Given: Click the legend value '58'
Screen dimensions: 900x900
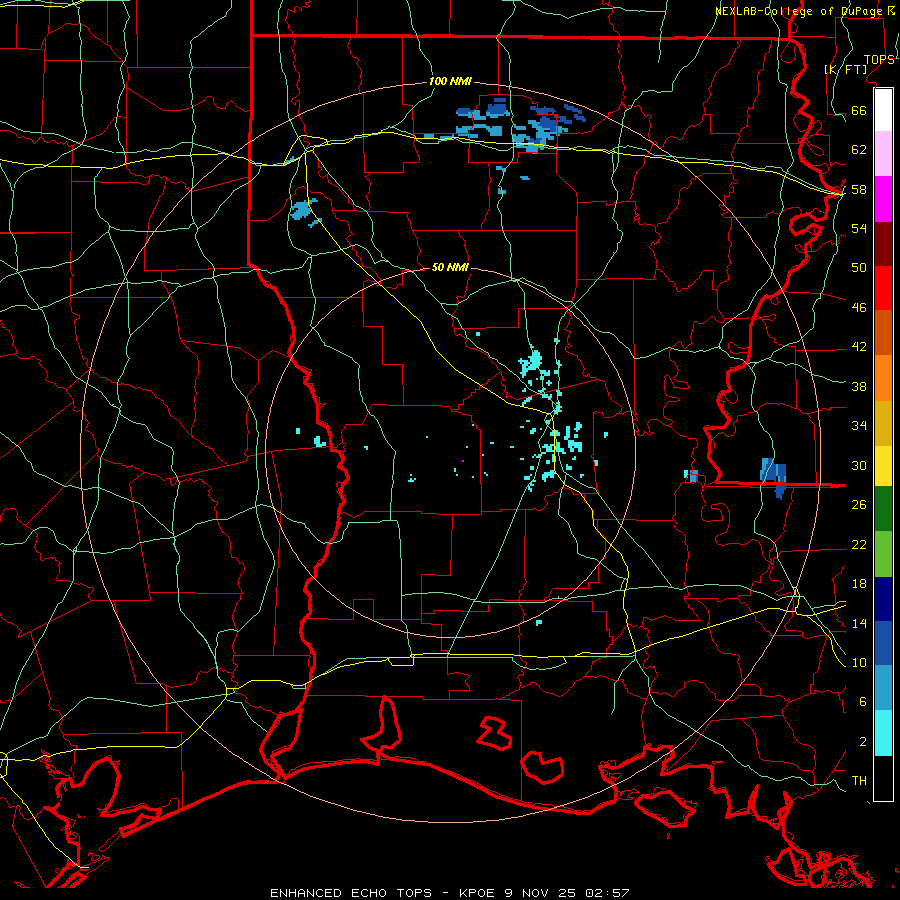Looking at the screenshot, I should pos(859,189).
